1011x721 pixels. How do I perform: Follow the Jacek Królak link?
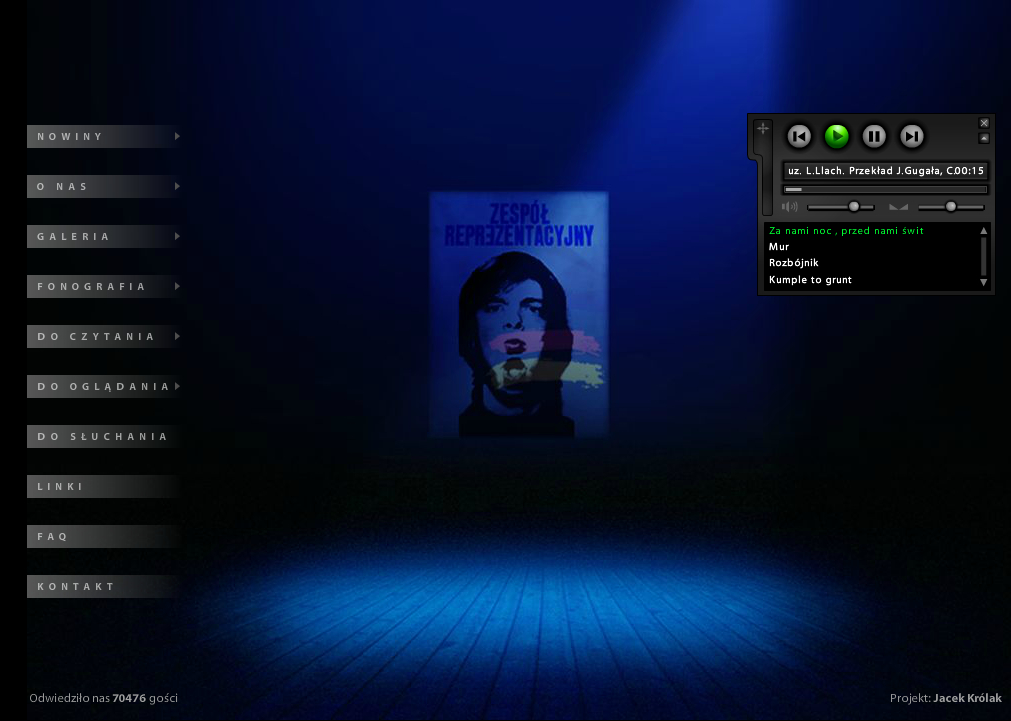[967, 698]
